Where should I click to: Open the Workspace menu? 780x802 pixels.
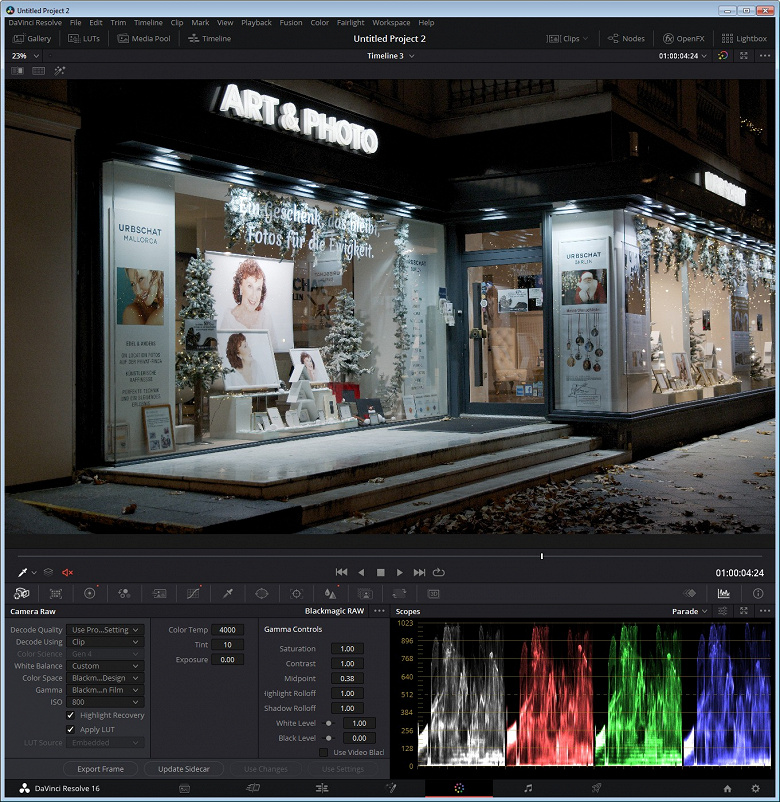click(391, 22)
